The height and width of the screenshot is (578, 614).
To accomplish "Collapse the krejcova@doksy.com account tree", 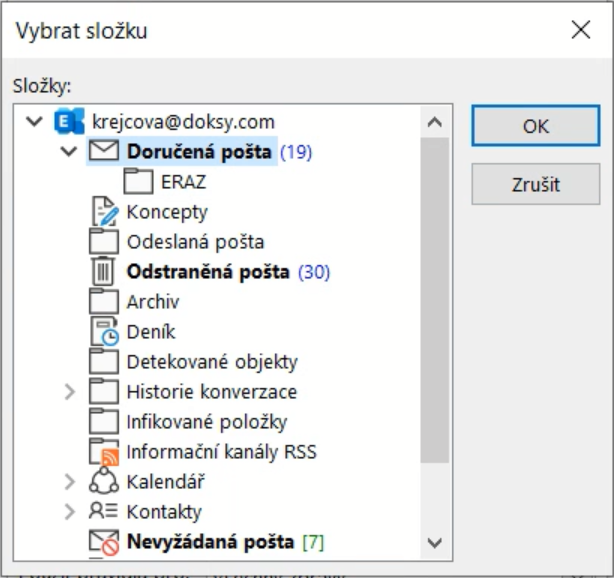I will pyautogui.click(x=36, y=122).
